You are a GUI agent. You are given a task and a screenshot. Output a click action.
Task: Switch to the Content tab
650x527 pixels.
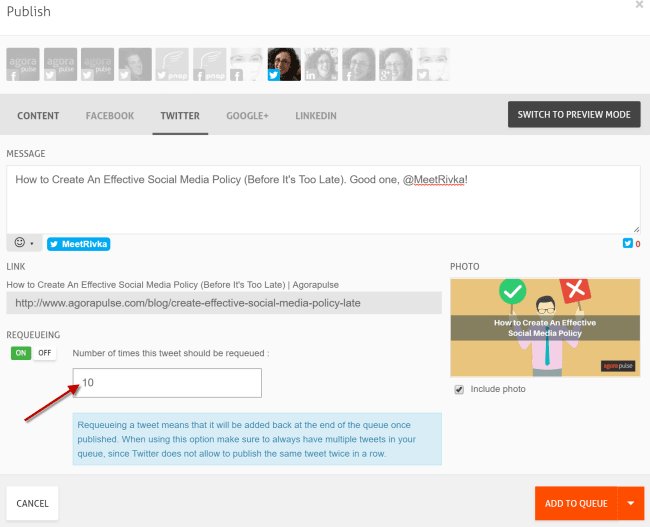tap(38, 116)
